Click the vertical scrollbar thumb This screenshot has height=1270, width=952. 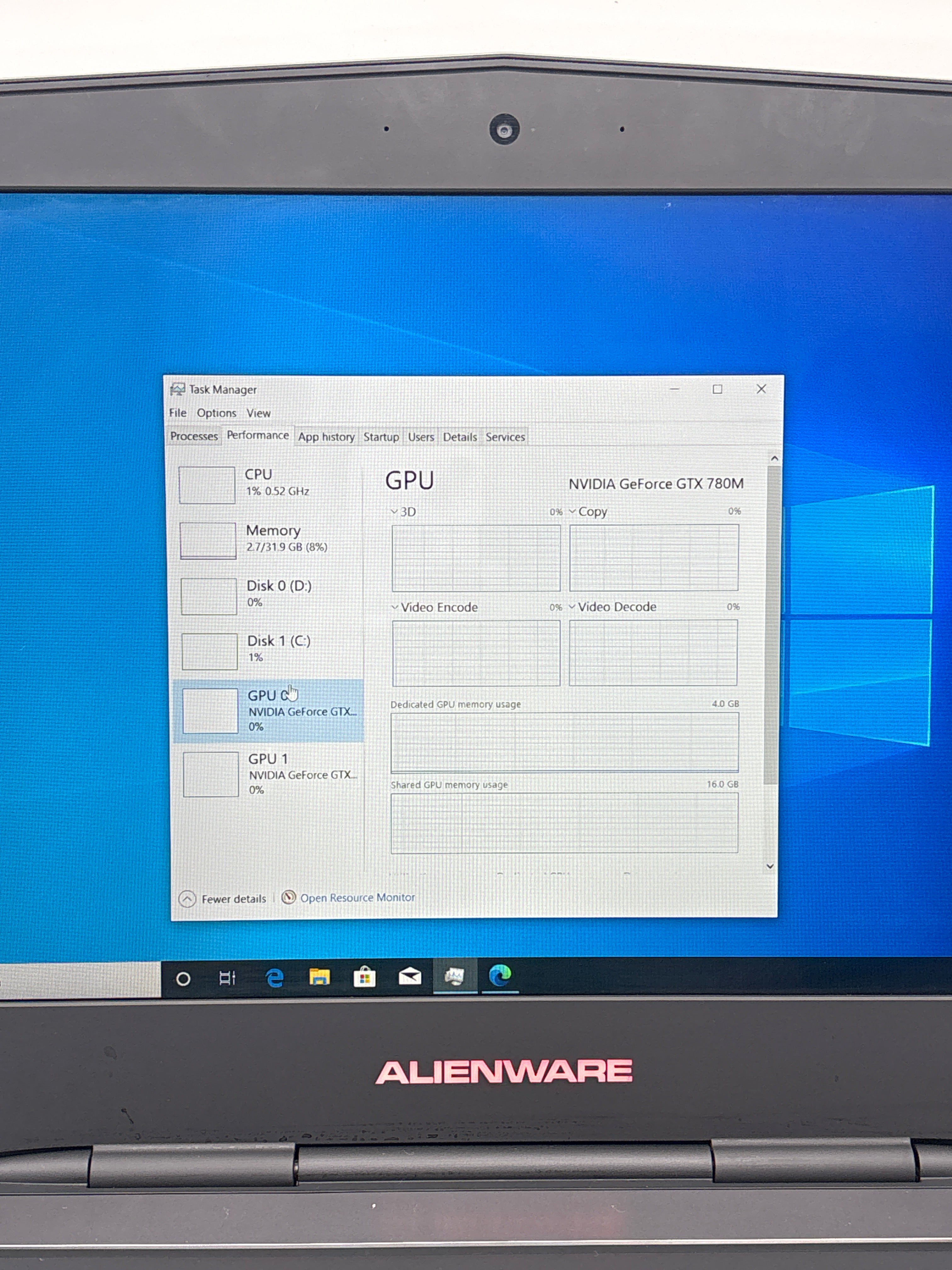pos(772,625)
